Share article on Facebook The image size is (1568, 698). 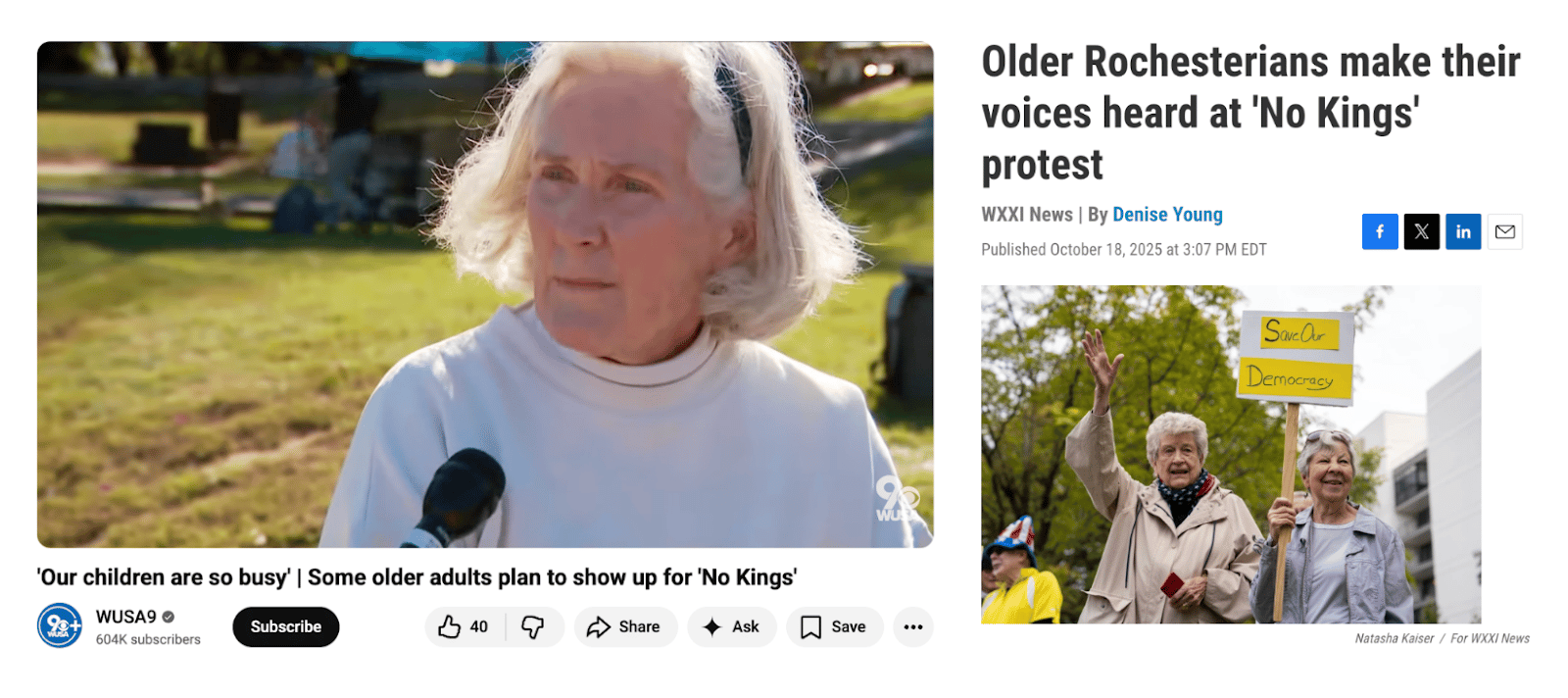1380,231
